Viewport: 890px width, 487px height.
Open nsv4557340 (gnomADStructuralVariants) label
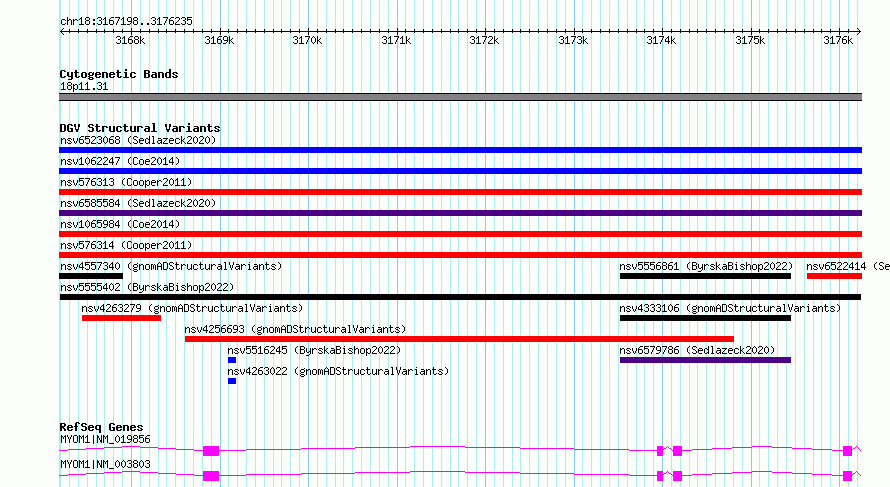coord(171,266)
